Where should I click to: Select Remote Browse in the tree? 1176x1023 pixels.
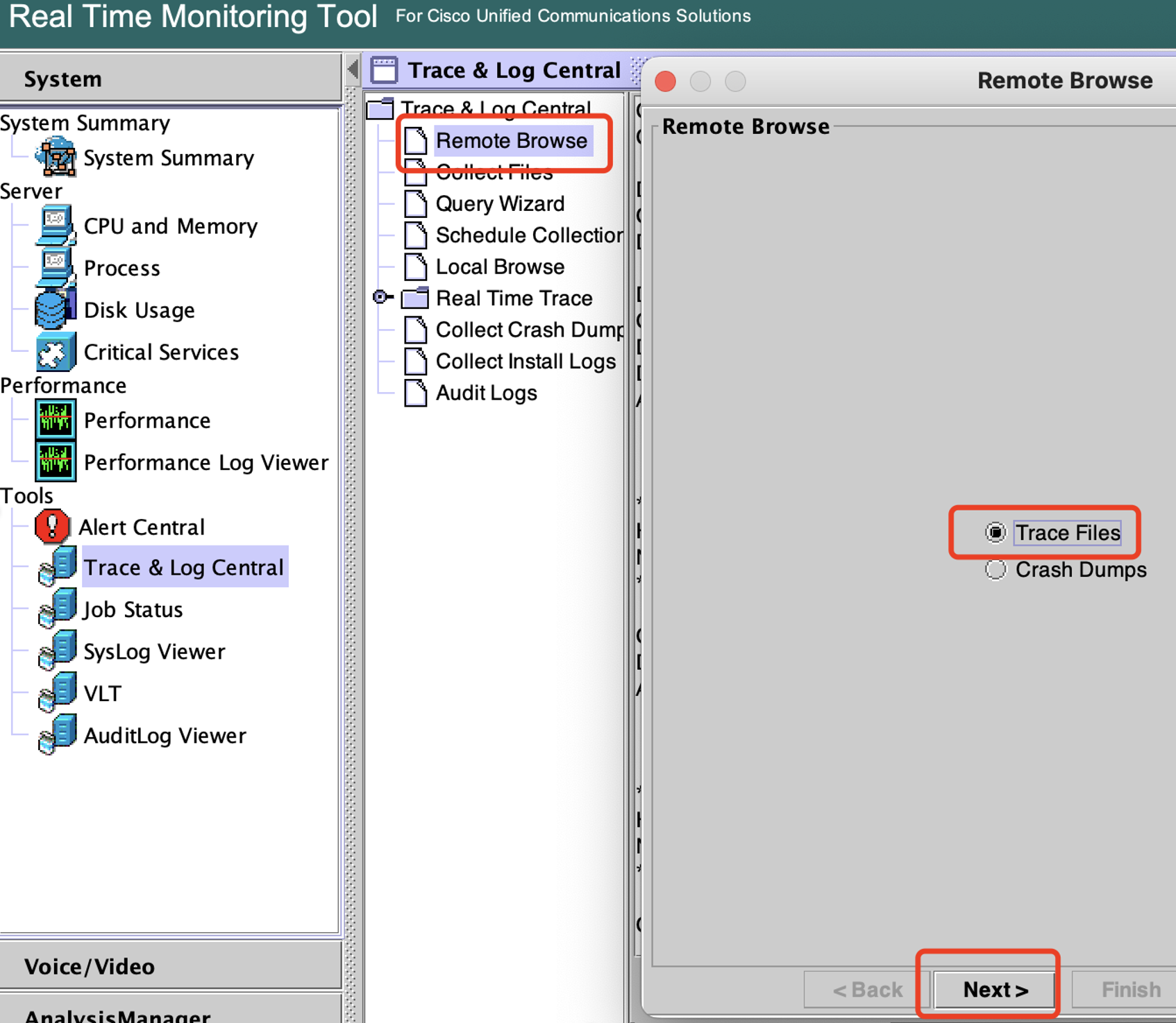[512, 141]
